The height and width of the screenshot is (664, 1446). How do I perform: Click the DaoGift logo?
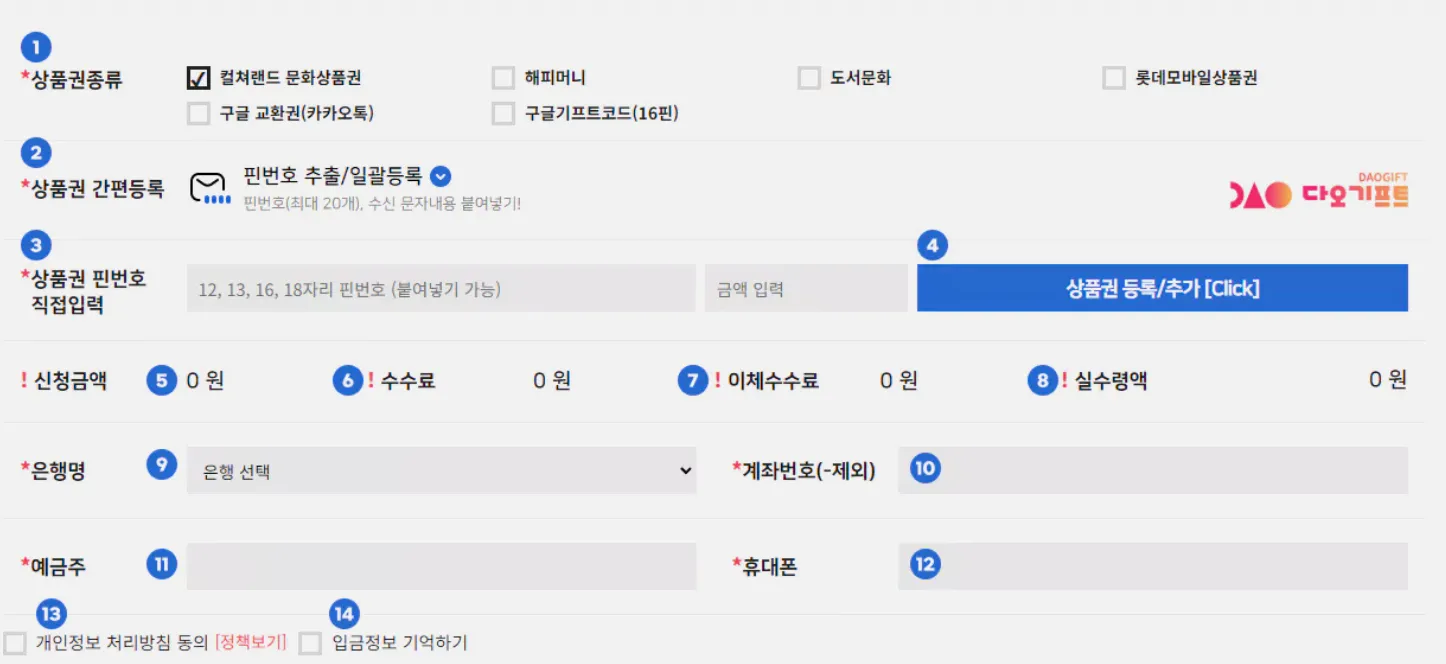tap(1318, 192)
